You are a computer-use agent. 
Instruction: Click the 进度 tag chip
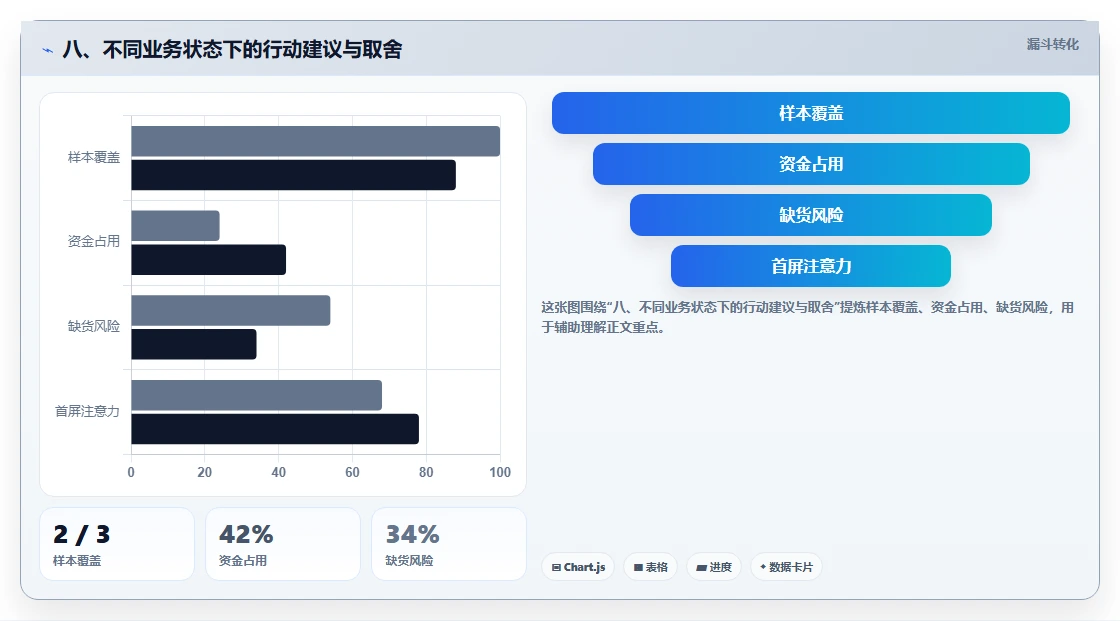(x=714, y=567)
